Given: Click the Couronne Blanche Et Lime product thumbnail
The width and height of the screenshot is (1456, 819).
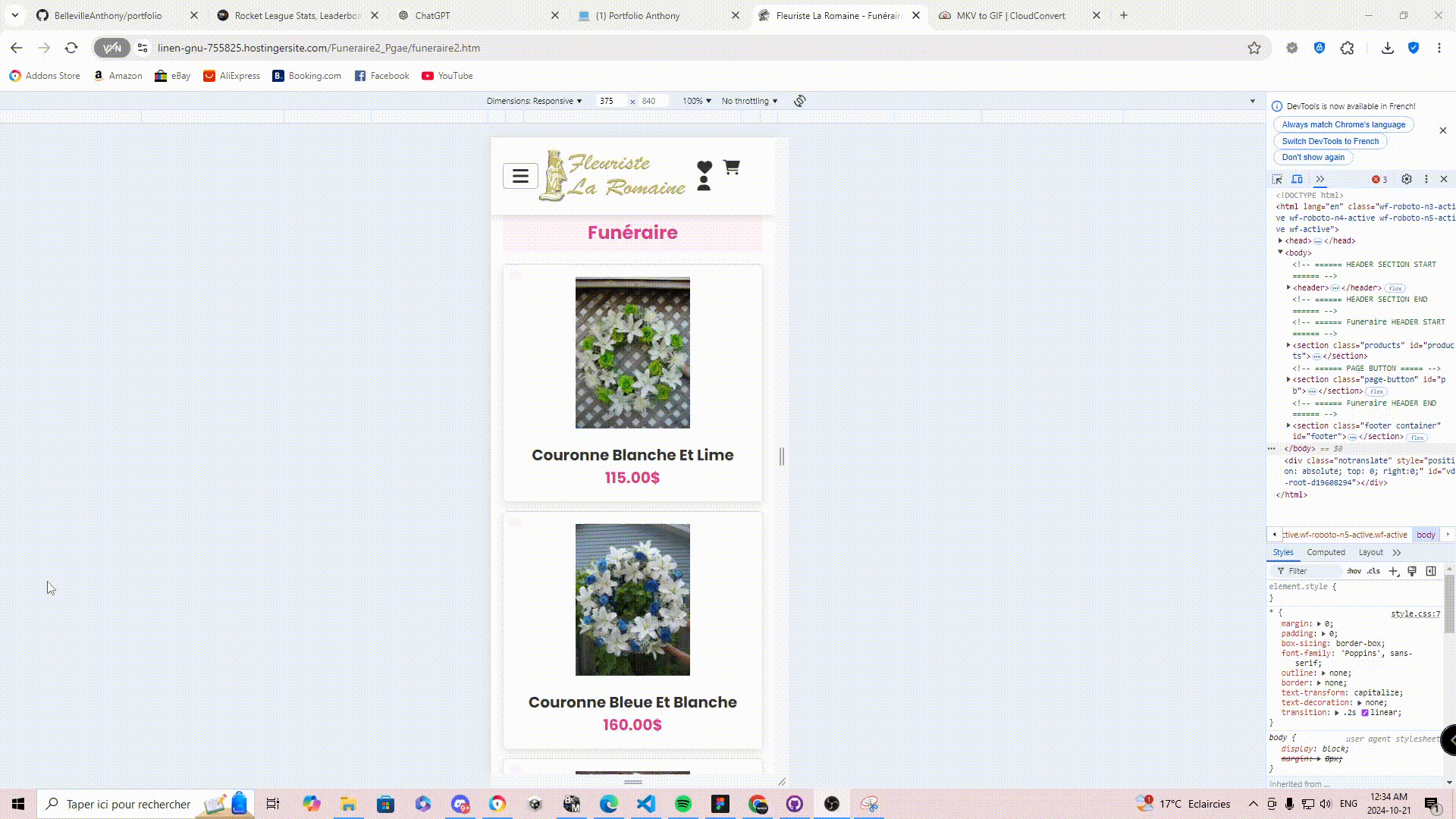Looking at the screenshot, I should click(x=632, y=351).
